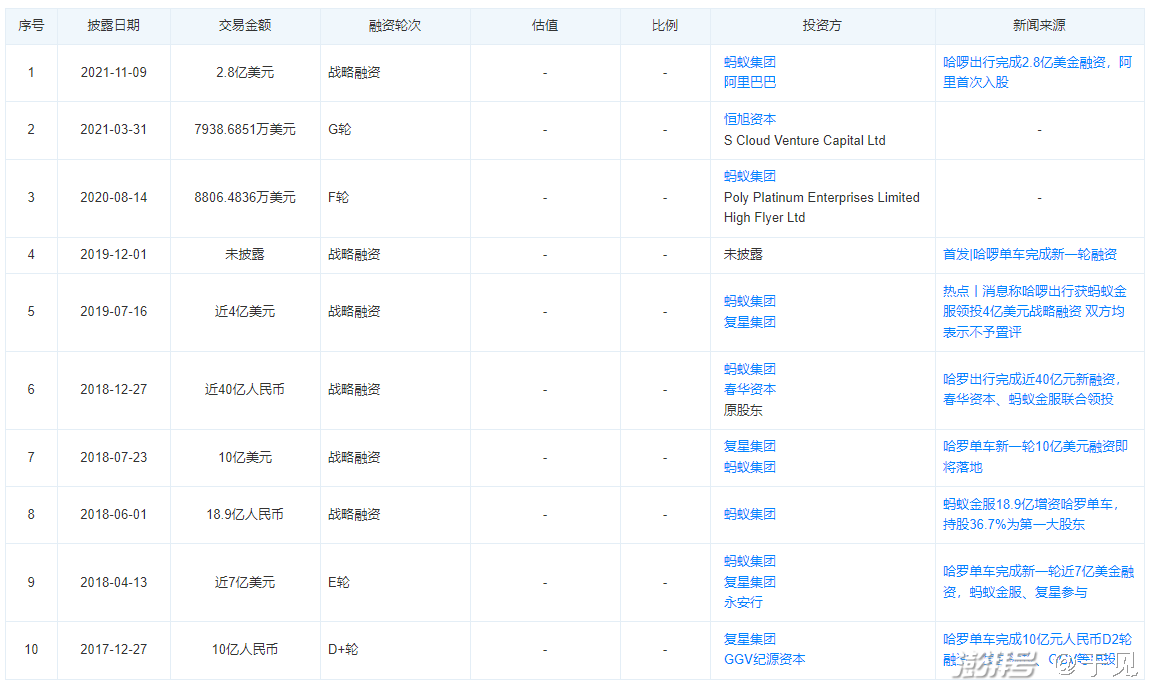Select the 新闻来源 column header
This screenshot has width=1155, height=686.
point(1039,26)
